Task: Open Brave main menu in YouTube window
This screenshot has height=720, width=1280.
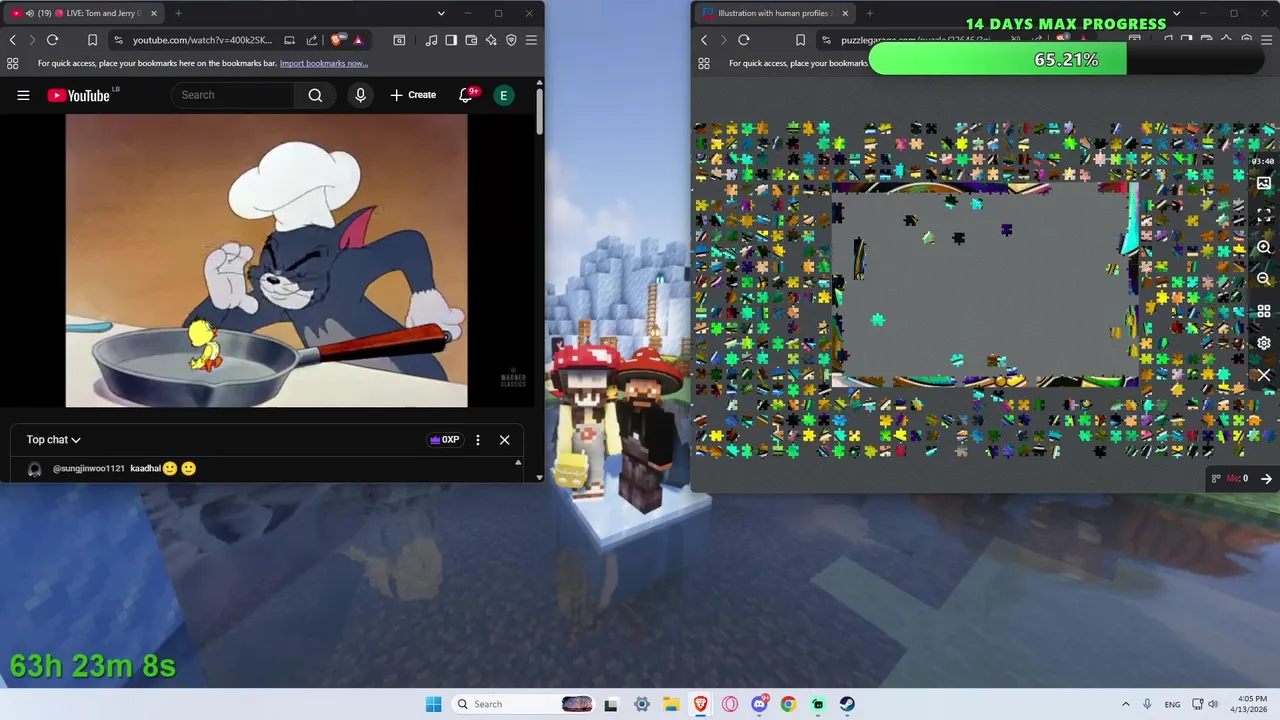Action: (531, 40)
